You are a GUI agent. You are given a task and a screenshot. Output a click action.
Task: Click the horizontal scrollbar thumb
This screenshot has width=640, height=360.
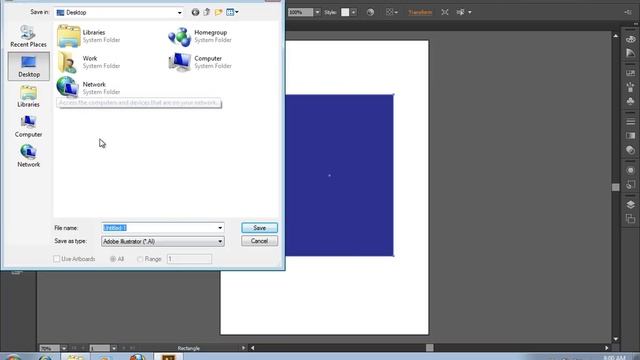tap(429, 348)
